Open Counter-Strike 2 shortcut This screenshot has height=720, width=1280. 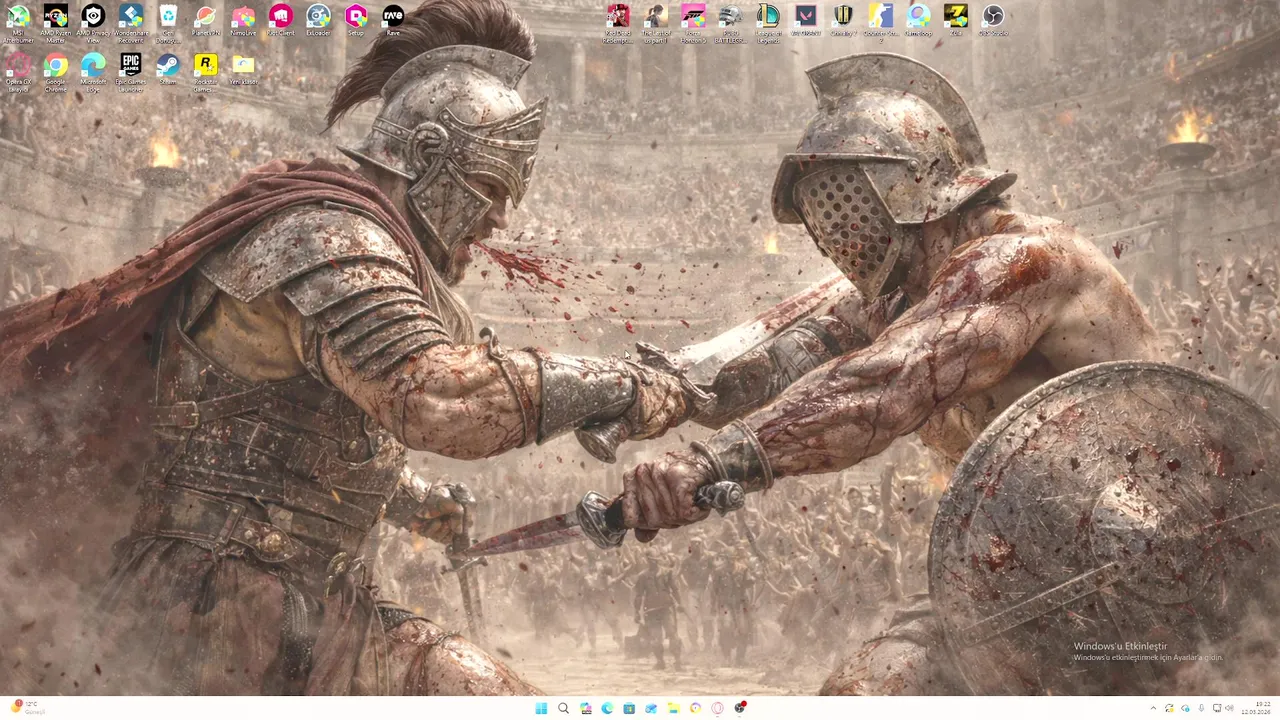(x=881, y=23)
